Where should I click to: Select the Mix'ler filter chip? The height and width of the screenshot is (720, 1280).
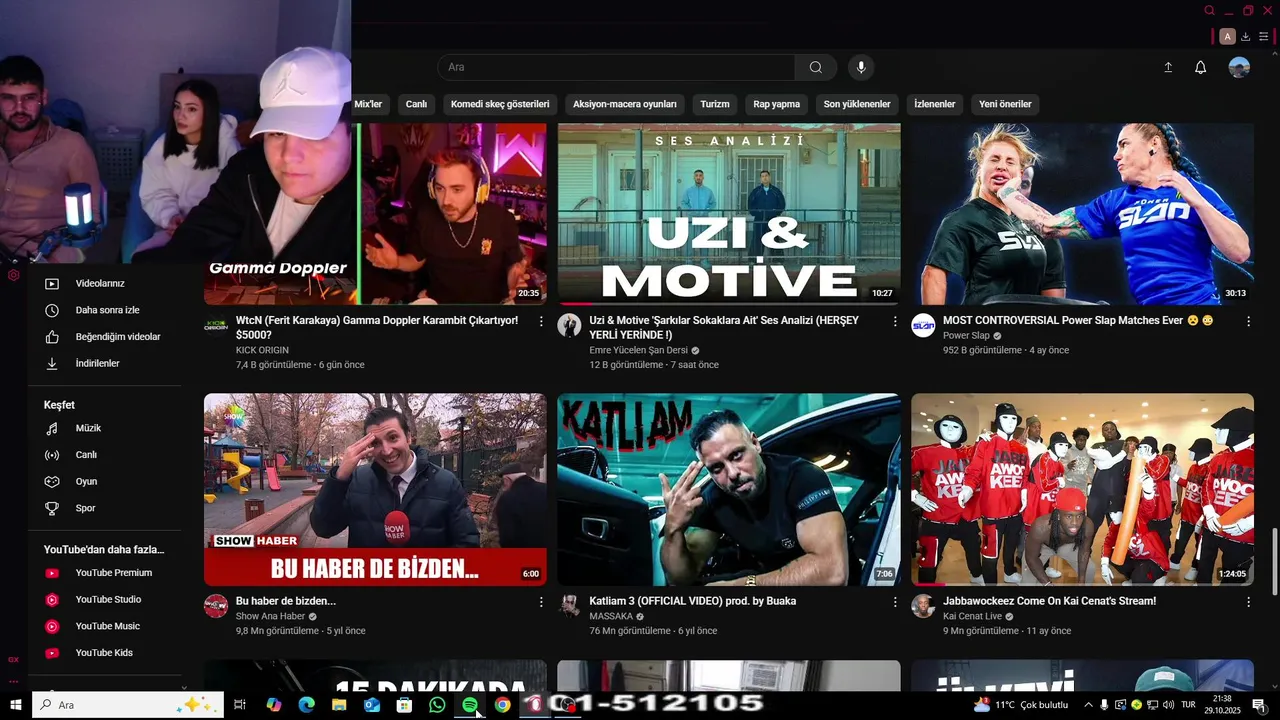tap(368, 104)
